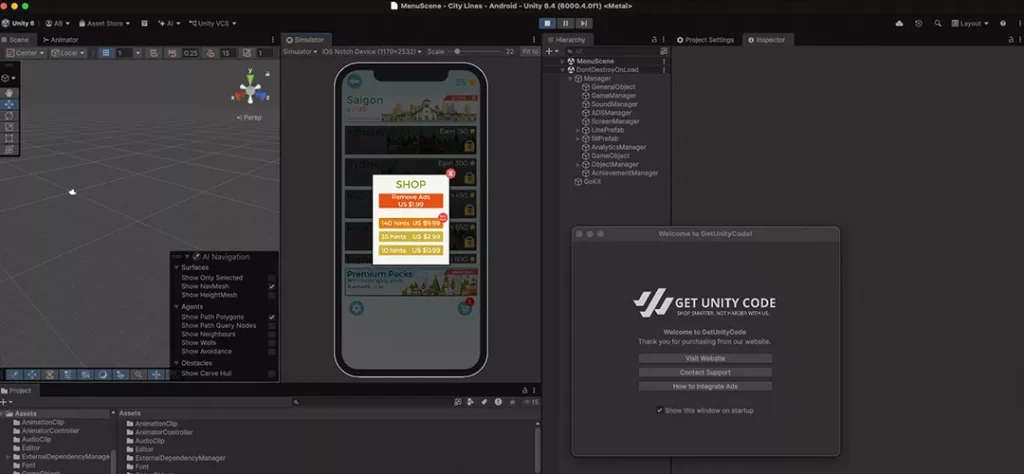Lock the Hierarchy panel
1024x474 pixels.
(x=654, y=40)
